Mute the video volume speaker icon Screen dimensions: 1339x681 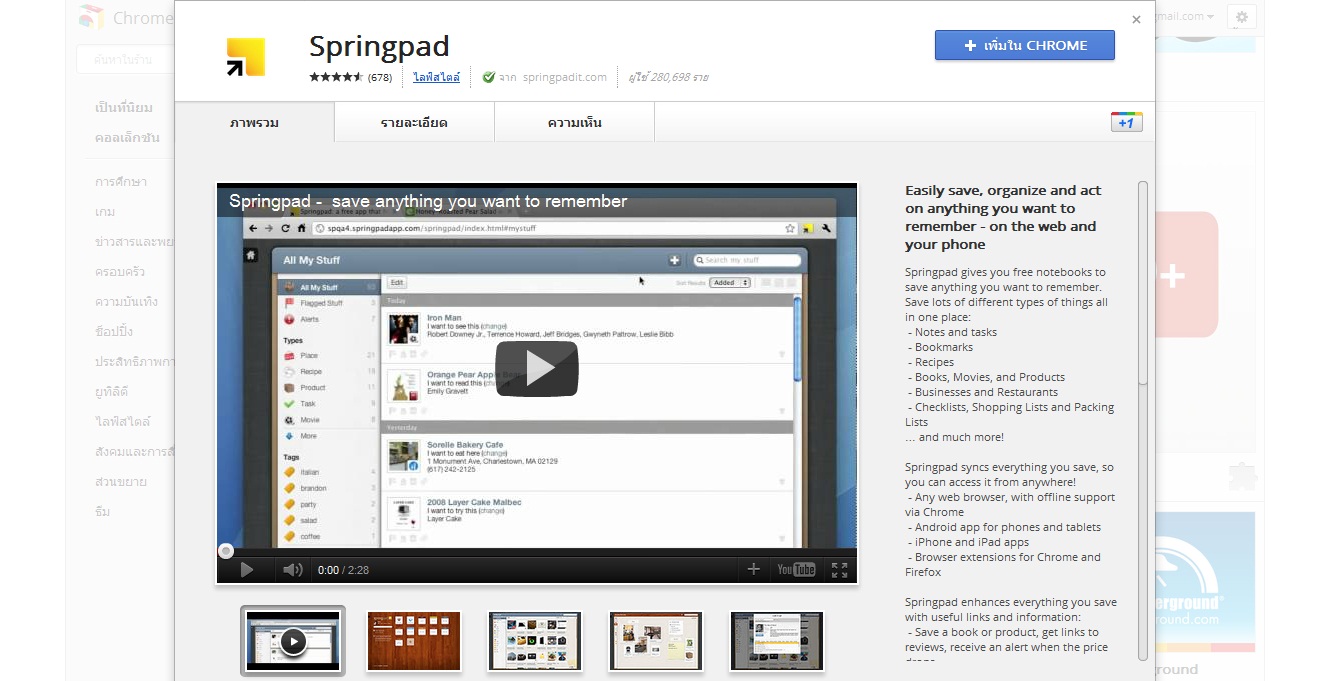click(x=292, y=570)
